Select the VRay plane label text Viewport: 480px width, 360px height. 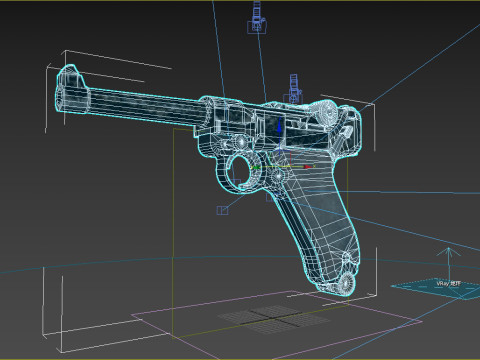tap(448, 284)
